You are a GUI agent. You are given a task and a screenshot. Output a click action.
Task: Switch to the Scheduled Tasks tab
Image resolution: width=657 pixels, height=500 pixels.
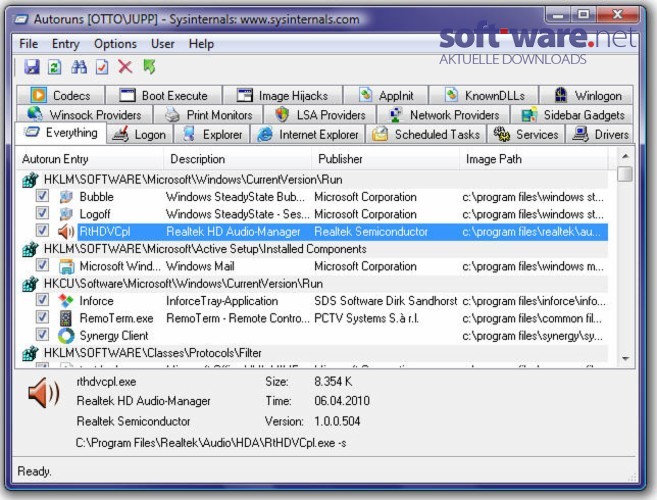(426, 135)
